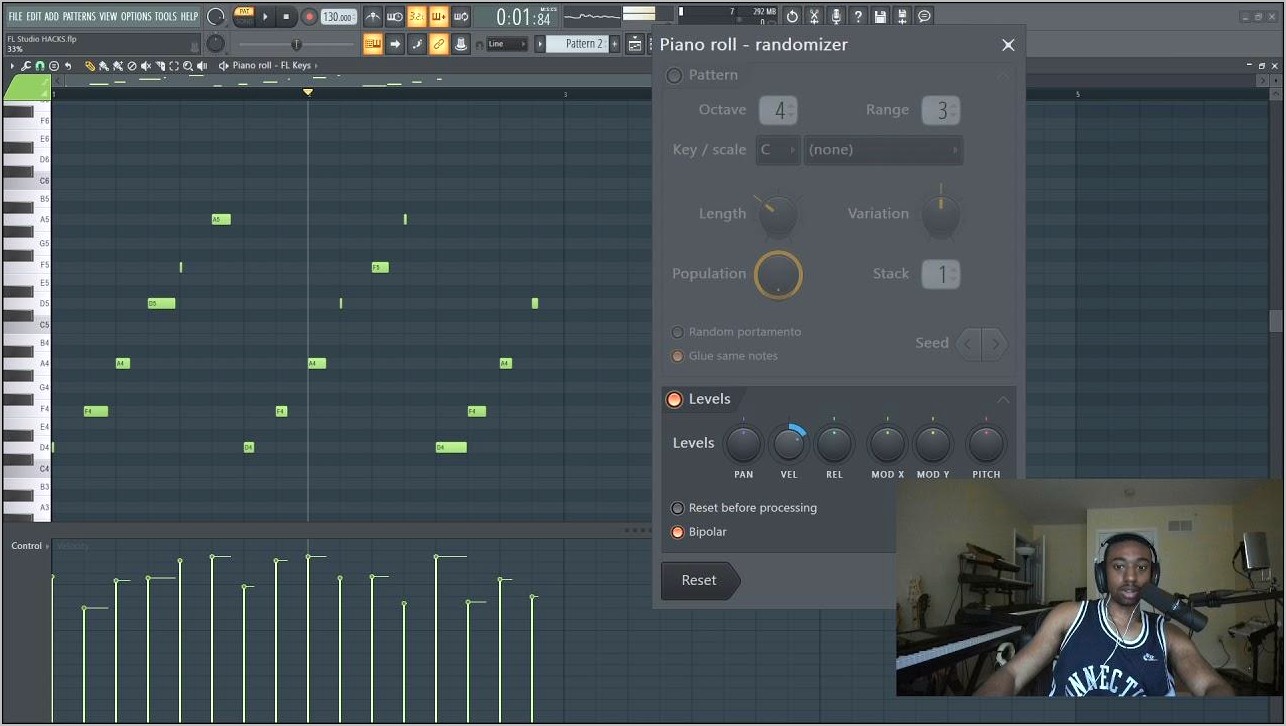Toggle the 3-2-1 countdown before recording icon
The height and width of the screenshot is (726, 1286).
[416, 17]
